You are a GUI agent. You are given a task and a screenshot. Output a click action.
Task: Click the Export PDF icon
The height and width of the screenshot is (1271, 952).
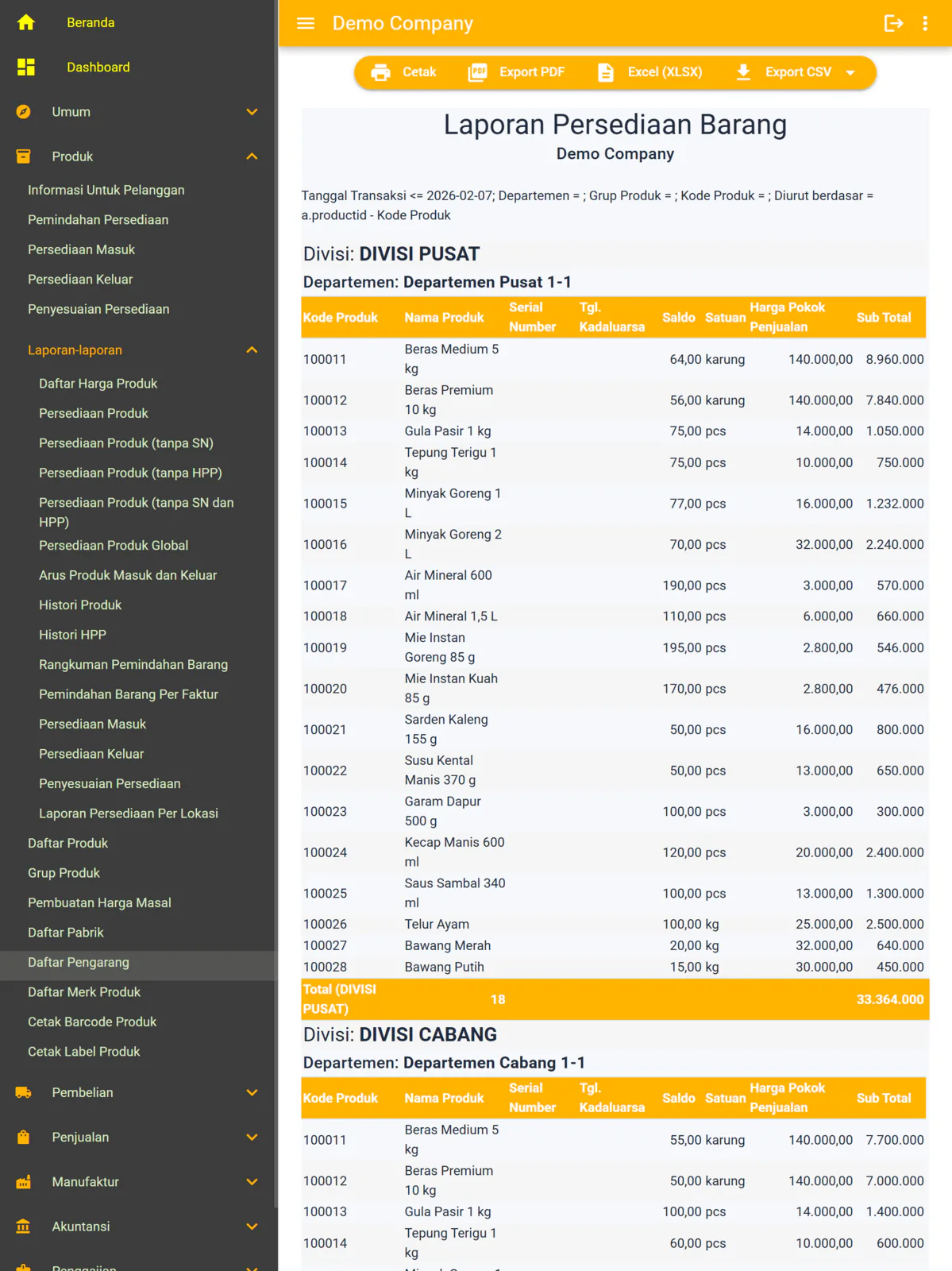coord(478,72)
